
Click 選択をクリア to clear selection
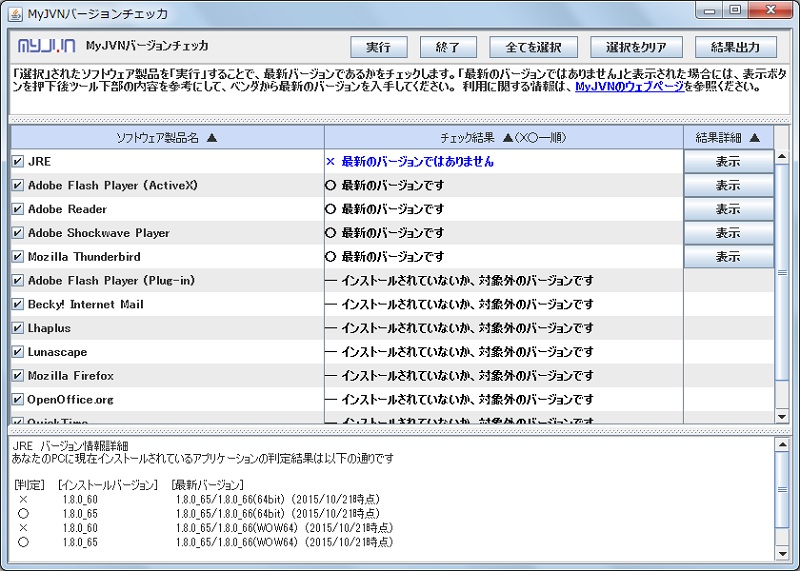(636, 47)
